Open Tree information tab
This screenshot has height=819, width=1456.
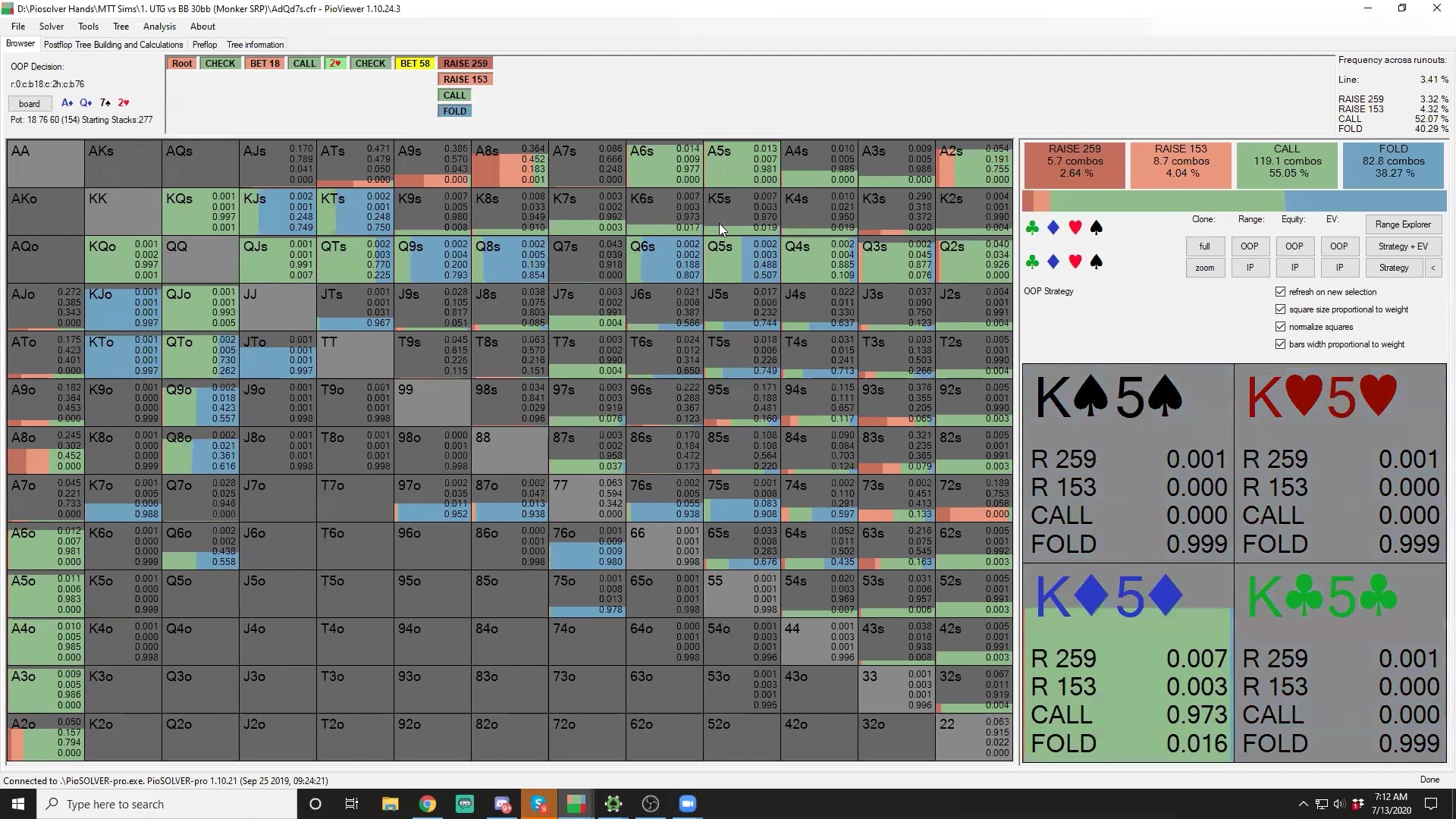coord(255,45)
